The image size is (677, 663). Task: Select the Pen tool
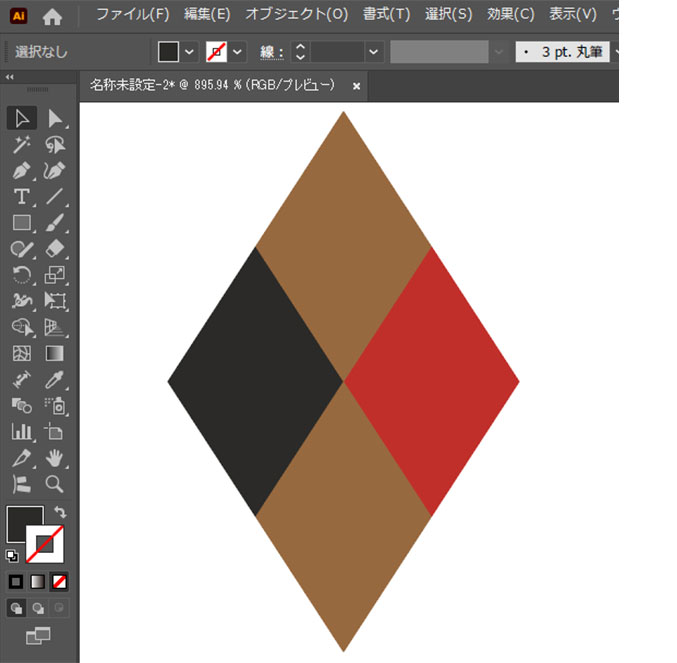tap(22, 171)
